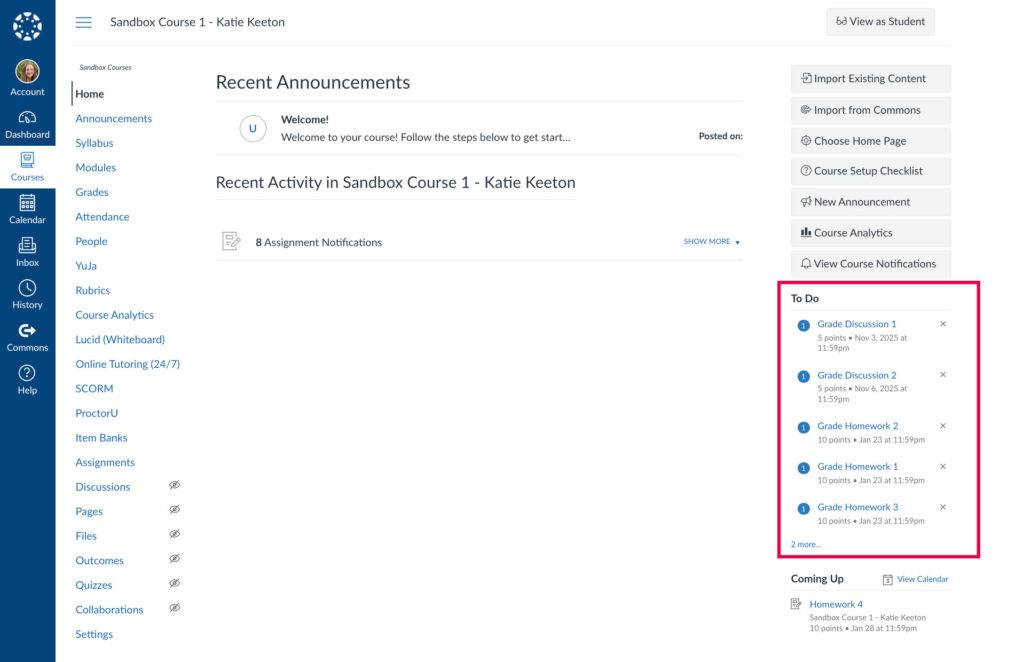Viewport: 1024px width, 662px height.
Task: Expand the 2 more To Do items
Action: [x=805, y=544]
